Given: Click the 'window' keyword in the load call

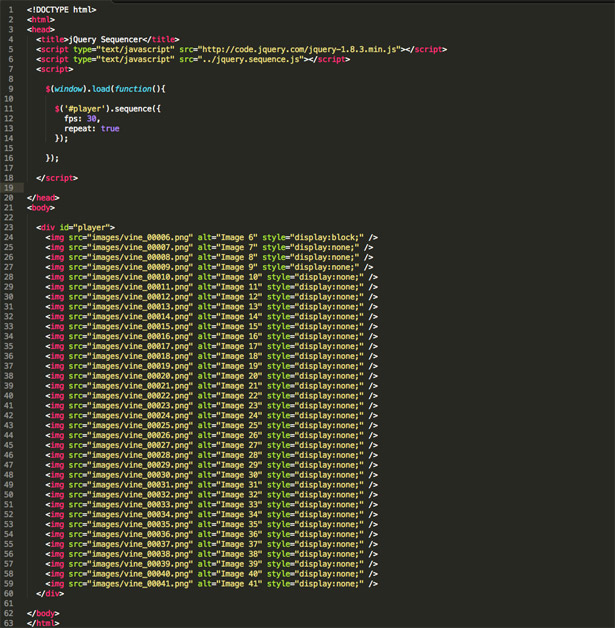Looking at the screenshot, I should (x=68, y=89).
